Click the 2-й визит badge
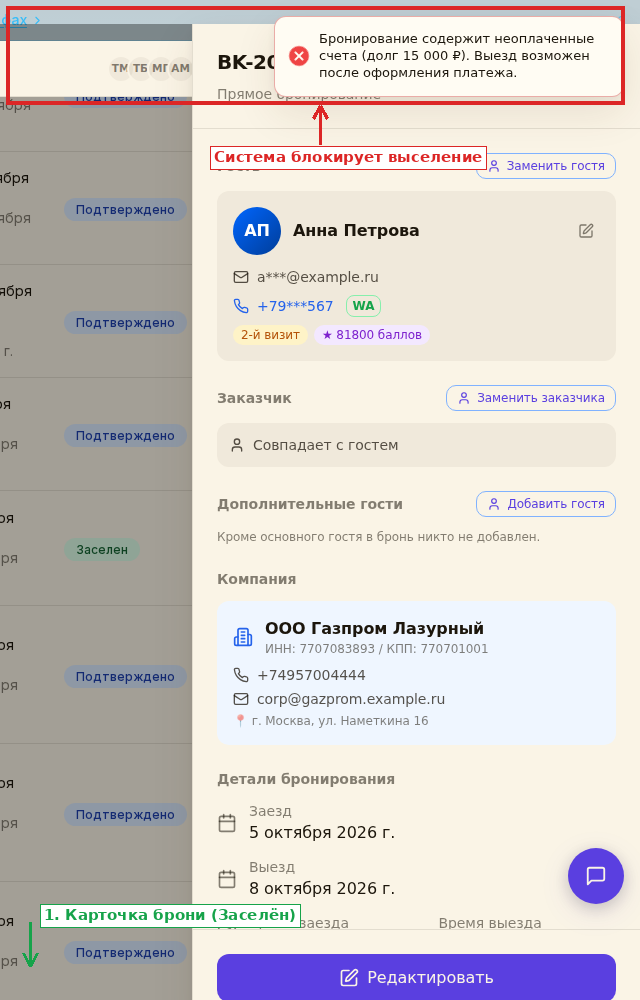Viewport: 640px width, 1000px height. point(270,335)
